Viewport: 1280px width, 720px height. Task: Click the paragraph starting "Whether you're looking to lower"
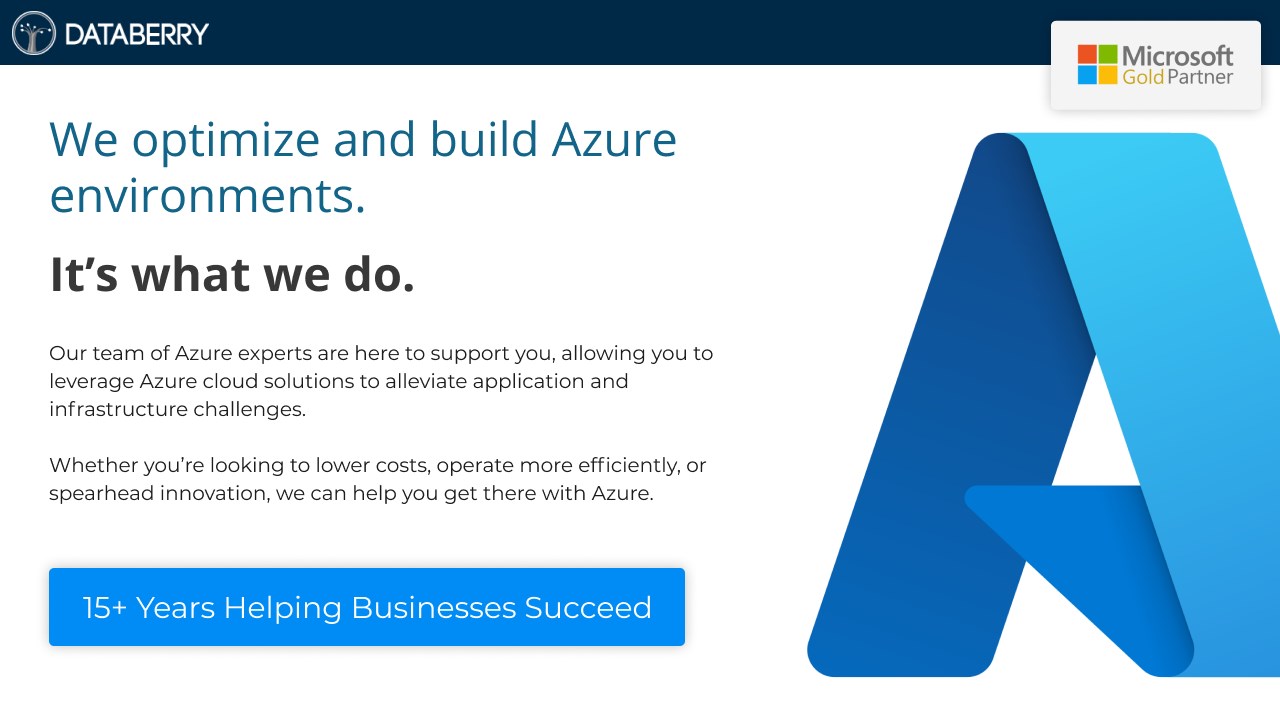(378, 479)
